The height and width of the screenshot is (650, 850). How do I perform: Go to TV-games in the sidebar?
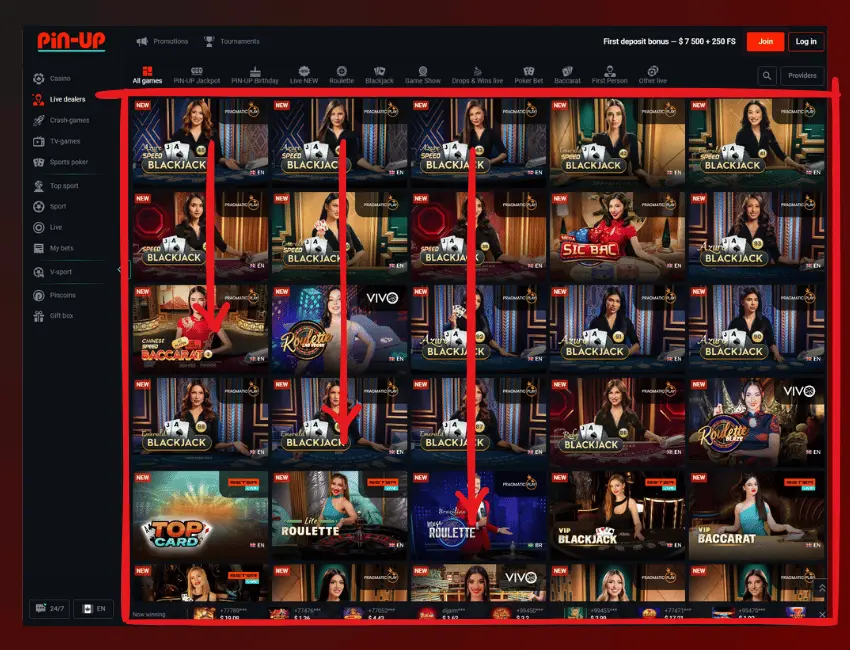56,141
